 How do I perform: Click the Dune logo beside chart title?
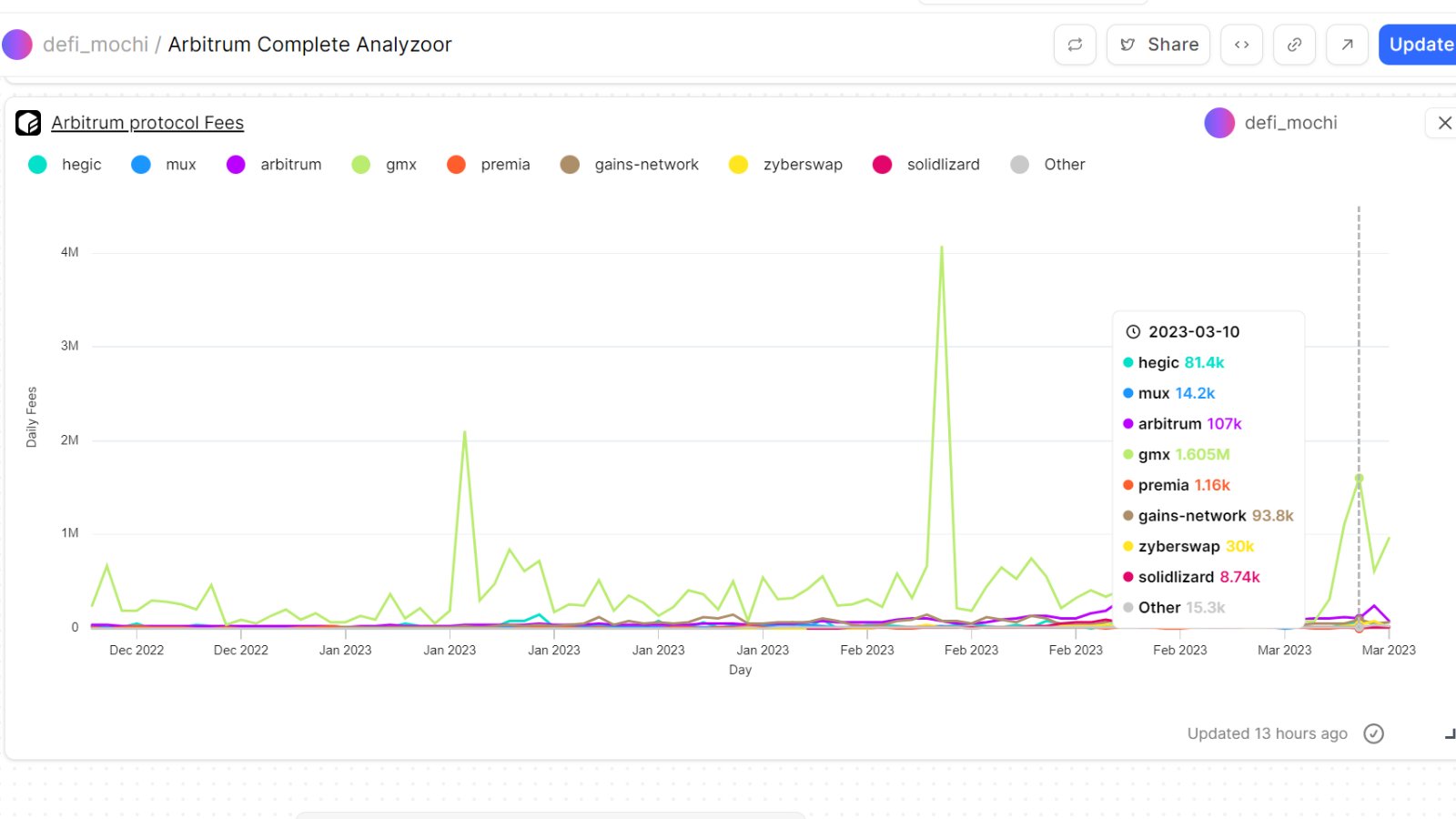(x=28, y=123)
